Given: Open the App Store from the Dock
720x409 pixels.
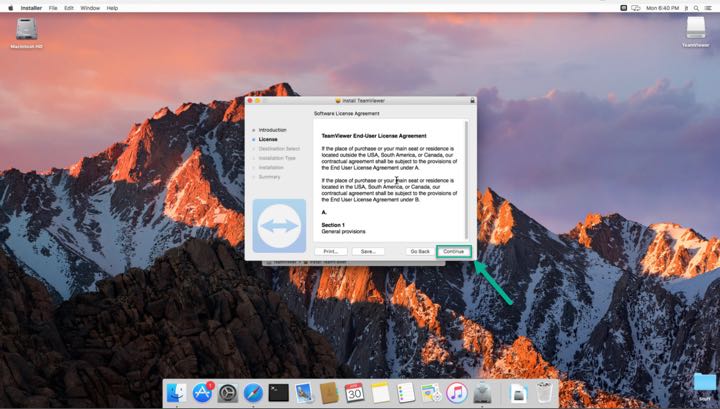Looking at the screenshot, I should [x=202, y=393].
